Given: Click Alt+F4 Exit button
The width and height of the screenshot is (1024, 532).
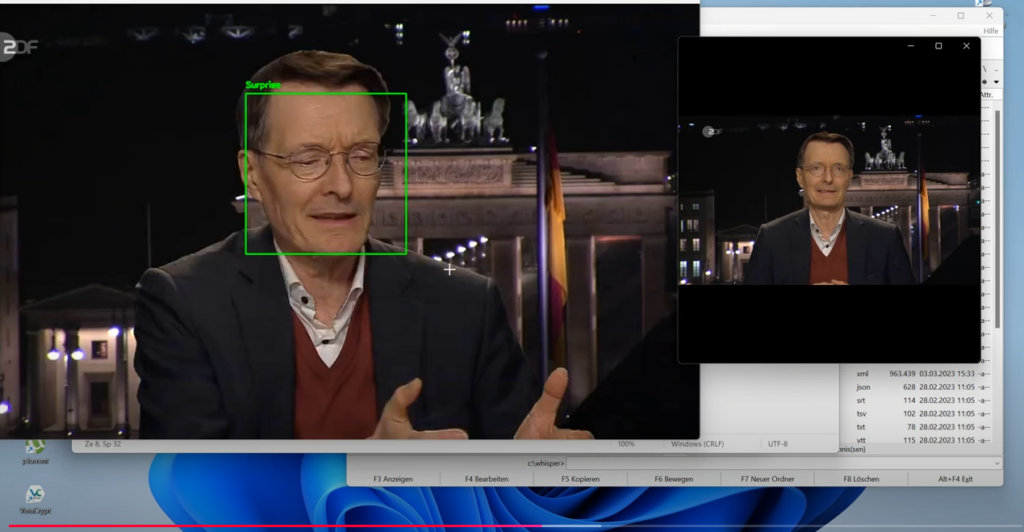Looking at the screenshot, I should (x=955, y=479).
